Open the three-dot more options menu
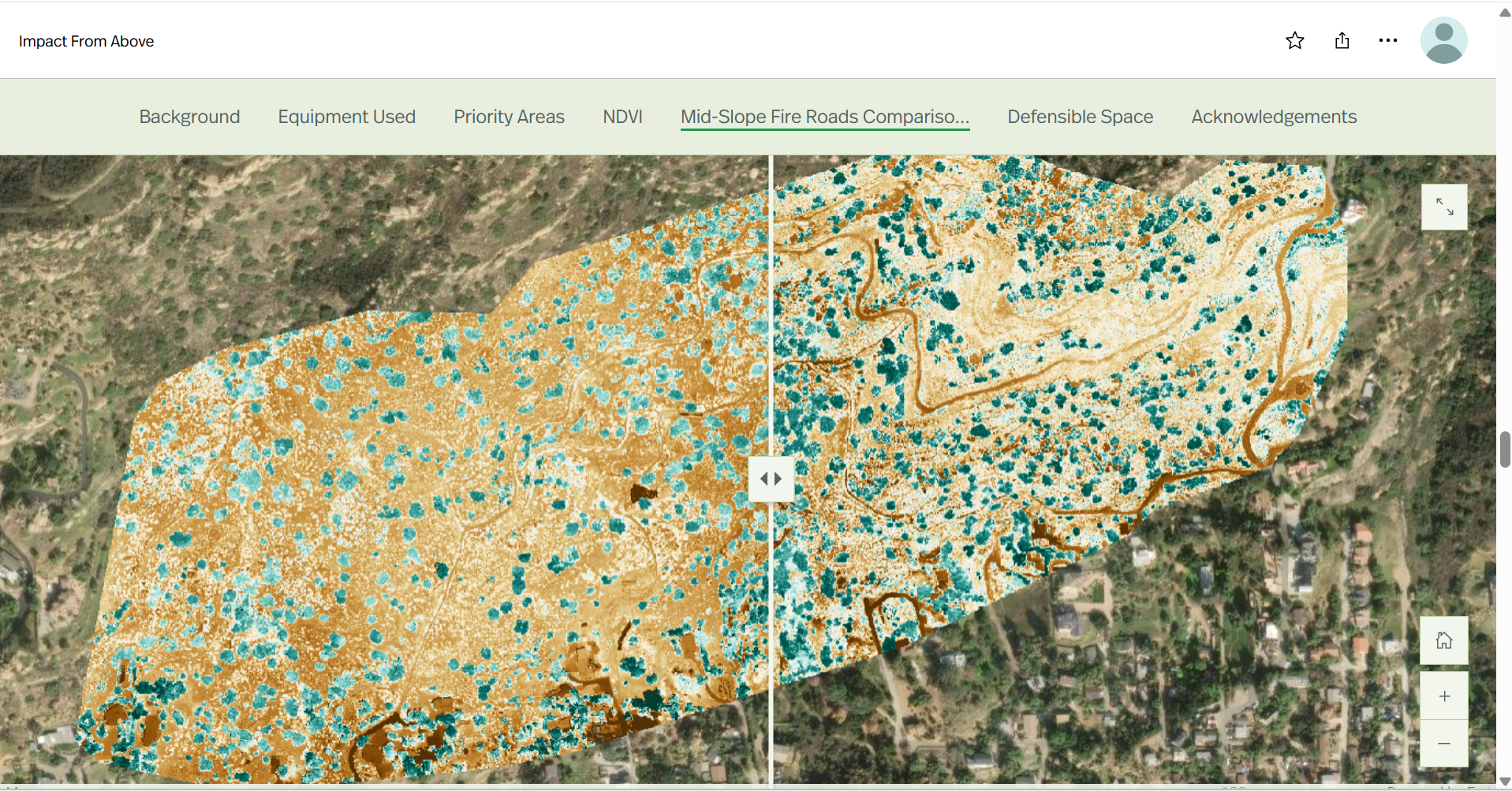 pyautogui.click(x=1387, y=41)
